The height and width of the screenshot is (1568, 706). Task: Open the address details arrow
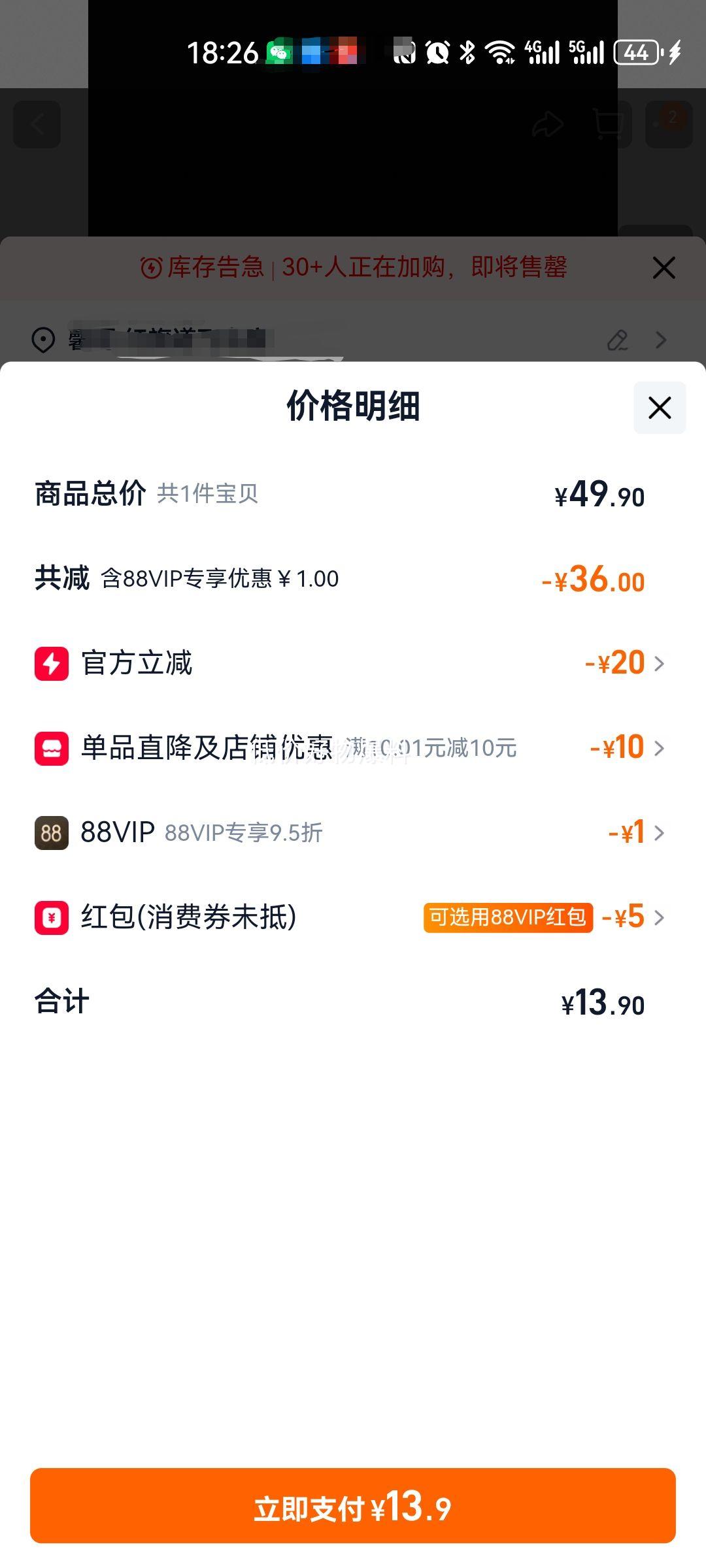point(661,340)
